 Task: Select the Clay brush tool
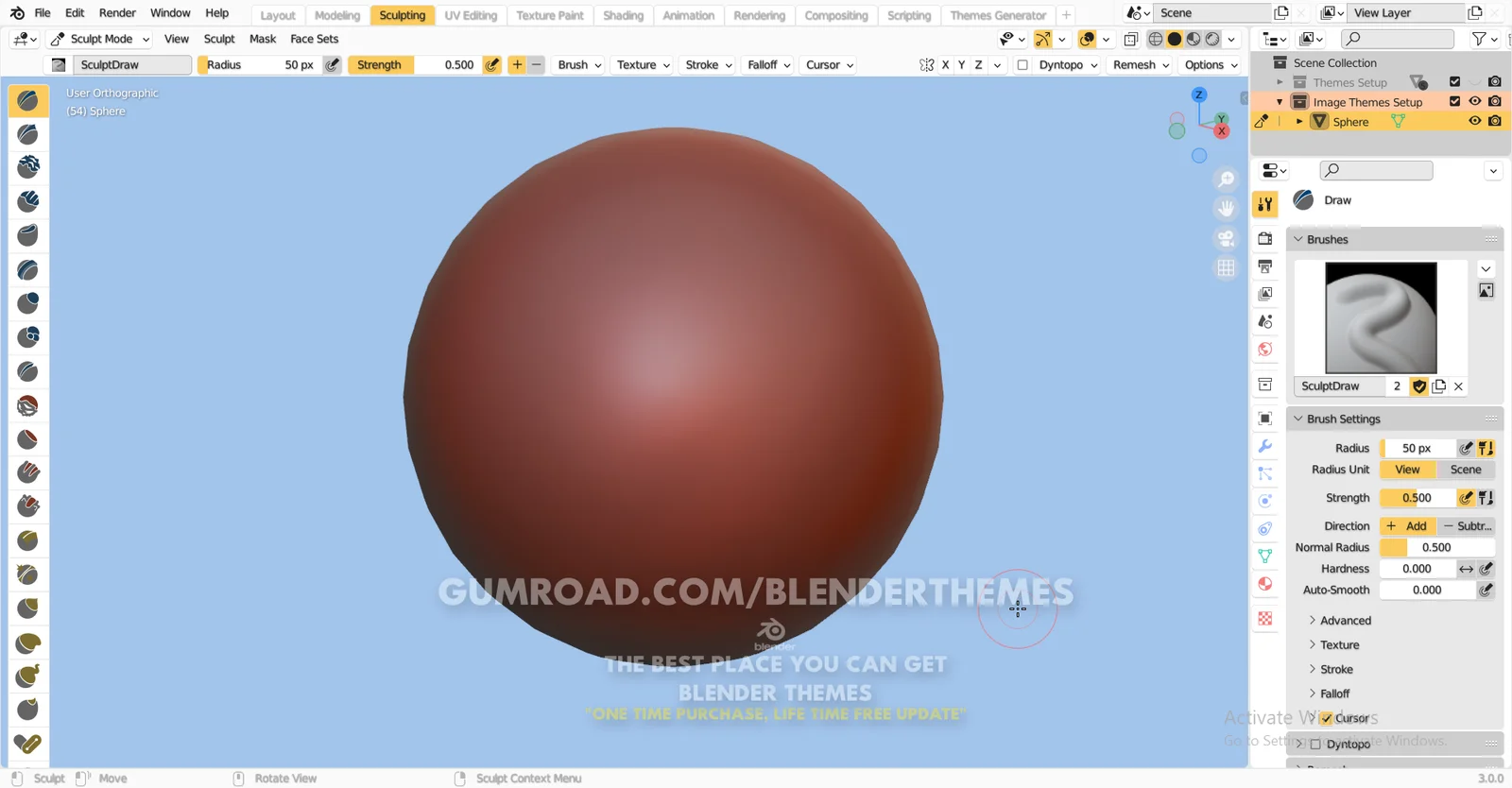[28, 167]
